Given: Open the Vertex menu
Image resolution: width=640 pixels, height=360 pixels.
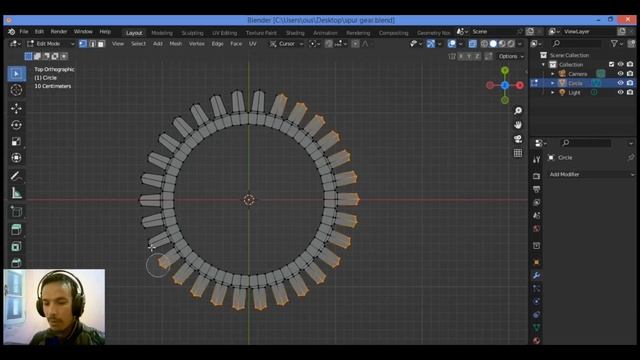Looking at the screenshot, I should click(x=196, y=44).
